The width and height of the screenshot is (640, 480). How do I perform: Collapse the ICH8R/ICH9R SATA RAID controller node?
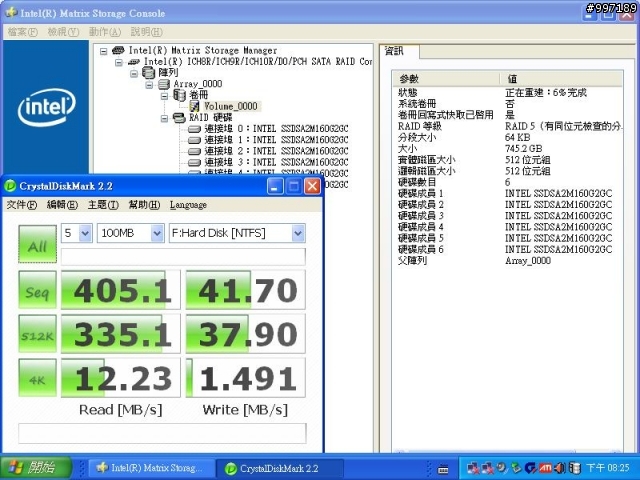pyautogui.click(x=118, y=62)
